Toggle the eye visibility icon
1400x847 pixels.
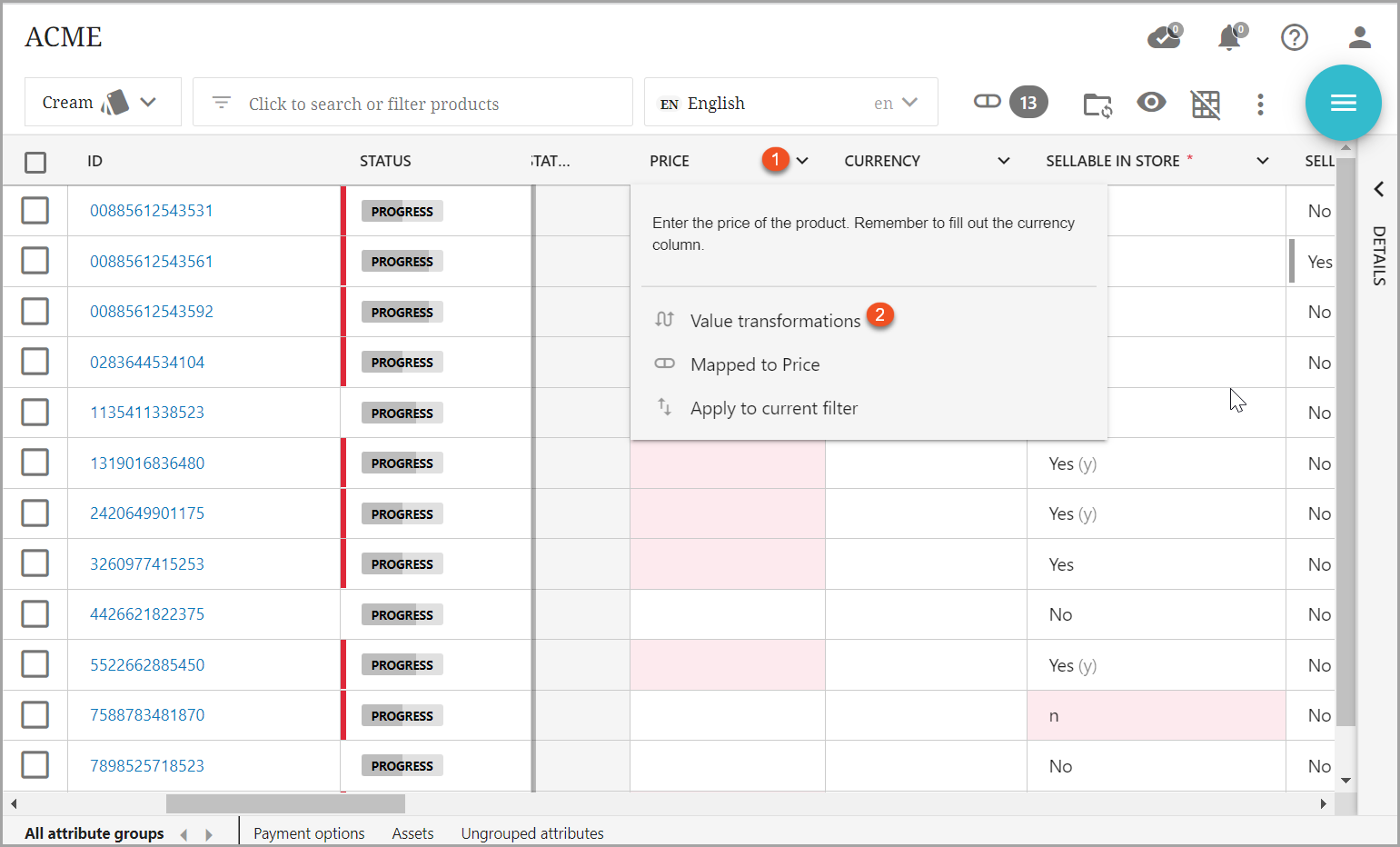click(1151, 103)
